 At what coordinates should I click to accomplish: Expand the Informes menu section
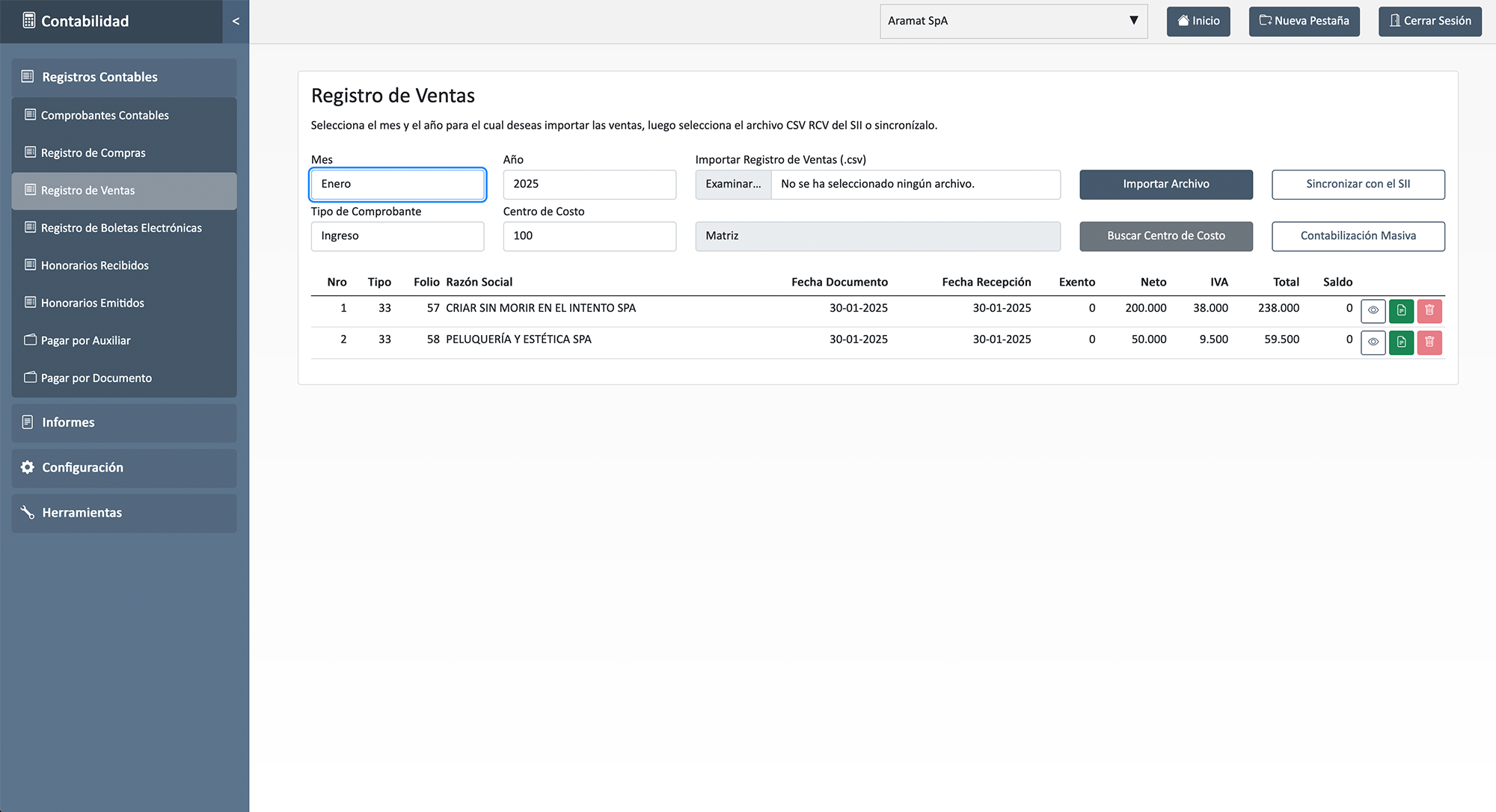(x=124, y=422)
